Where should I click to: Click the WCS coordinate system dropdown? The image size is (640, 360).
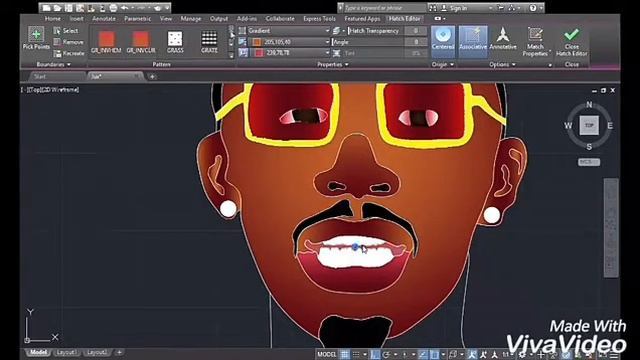pyautogui.click(x=589, y=162)
